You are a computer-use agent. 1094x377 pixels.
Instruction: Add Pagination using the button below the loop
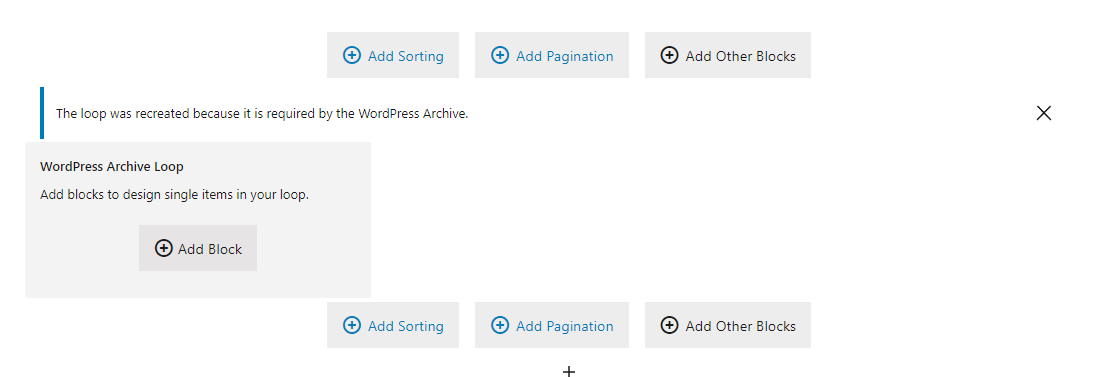pyautogui.click(x=552, y=325)
